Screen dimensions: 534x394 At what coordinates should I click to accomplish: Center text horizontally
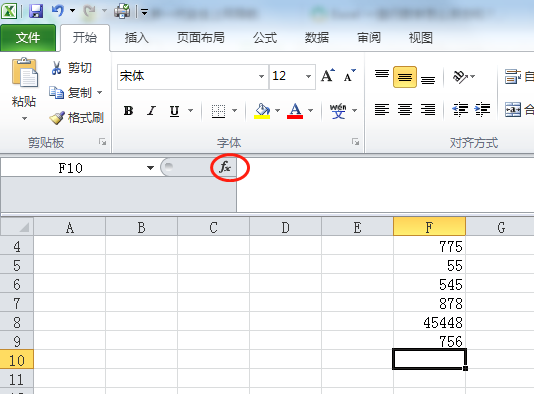405,110
